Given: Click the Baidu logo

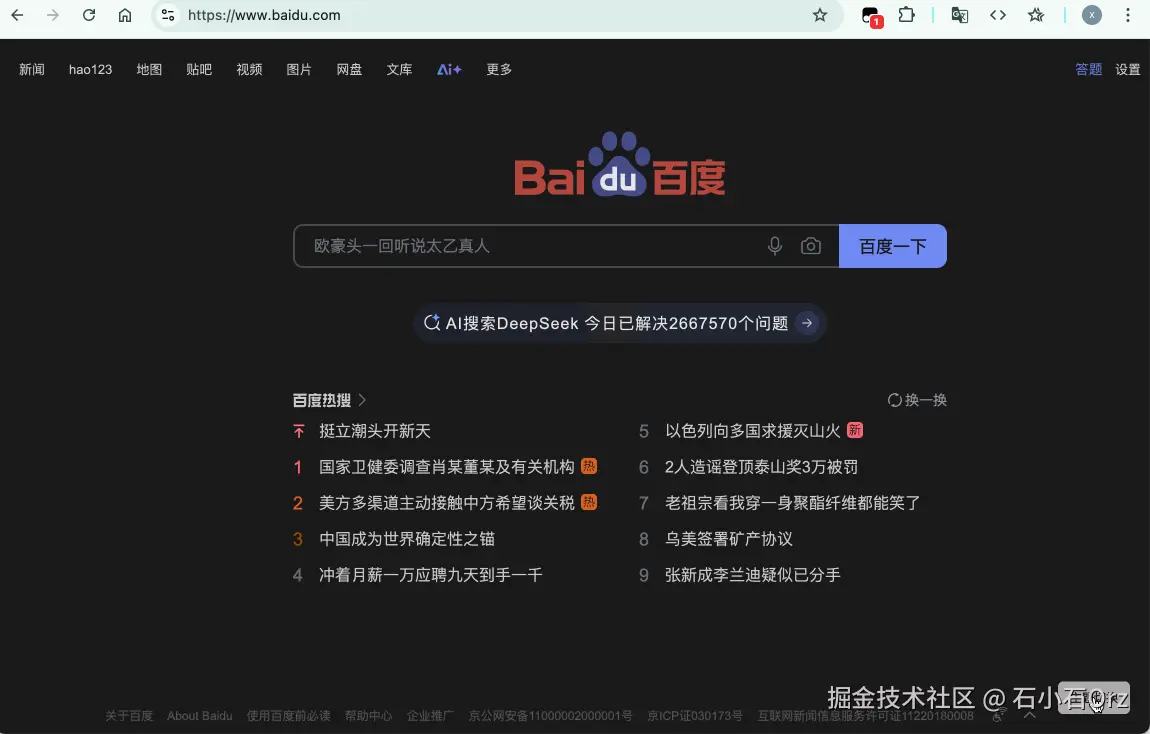Looking at the screenshot, I should click(620, 164).
